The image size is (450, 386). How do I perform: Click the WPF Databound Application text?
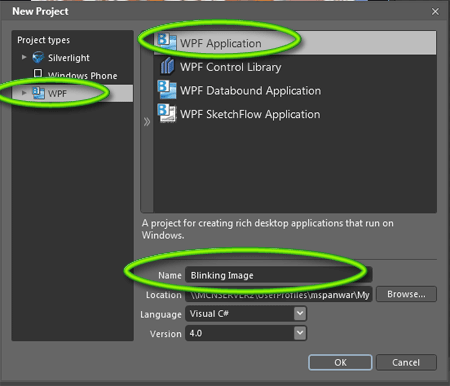[x=250, y=91]
